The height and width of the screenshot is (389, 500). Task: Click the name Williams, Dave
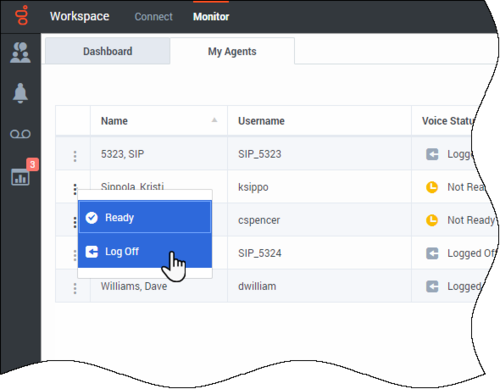pos(134,286)
